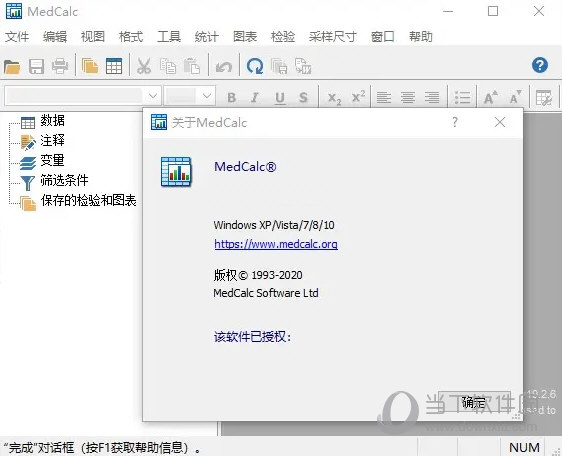Click the NUM status bar indicator
This screenshot has width=562, height=456.
tap(524, 447)
